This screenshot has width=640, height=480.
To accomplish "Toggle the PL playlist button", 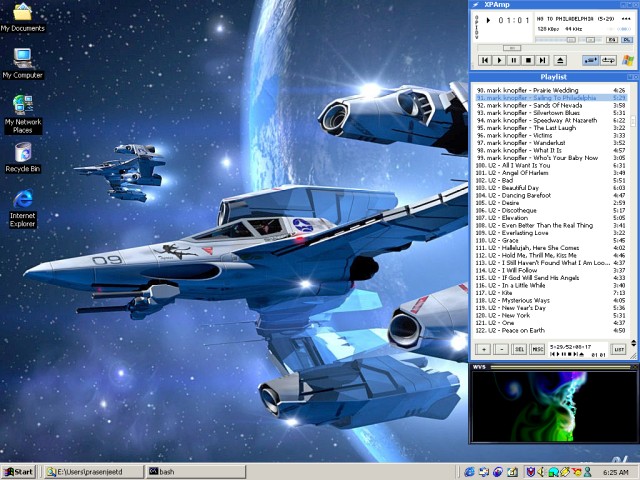I will click(627, 40).
